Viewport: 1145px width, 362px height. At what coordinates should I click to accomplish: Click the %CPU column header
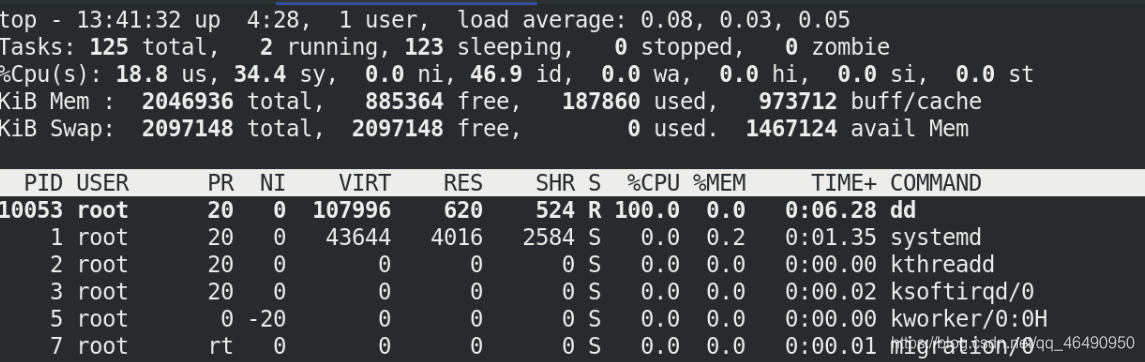point(654,182)
